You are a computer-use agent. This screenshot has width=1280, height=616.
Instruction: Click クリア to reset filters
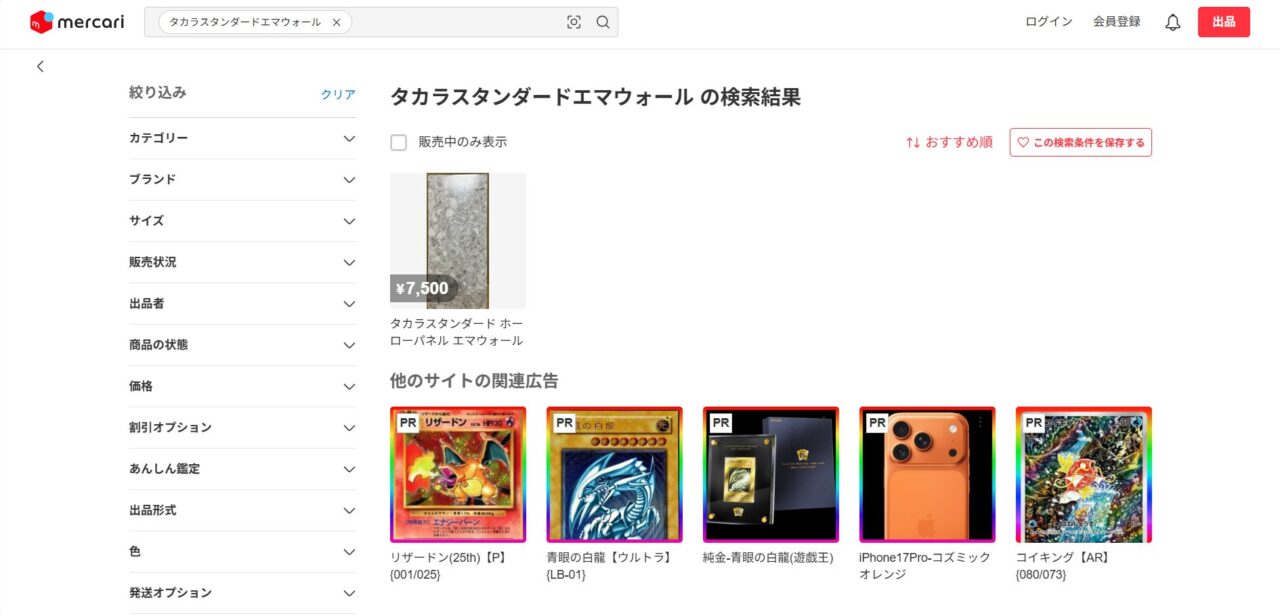coord(338,94)
